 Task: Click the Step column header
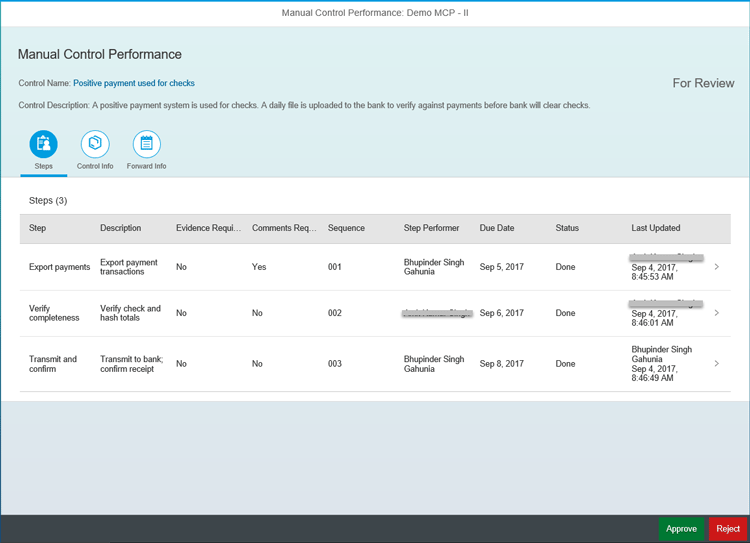coord(37,228)
